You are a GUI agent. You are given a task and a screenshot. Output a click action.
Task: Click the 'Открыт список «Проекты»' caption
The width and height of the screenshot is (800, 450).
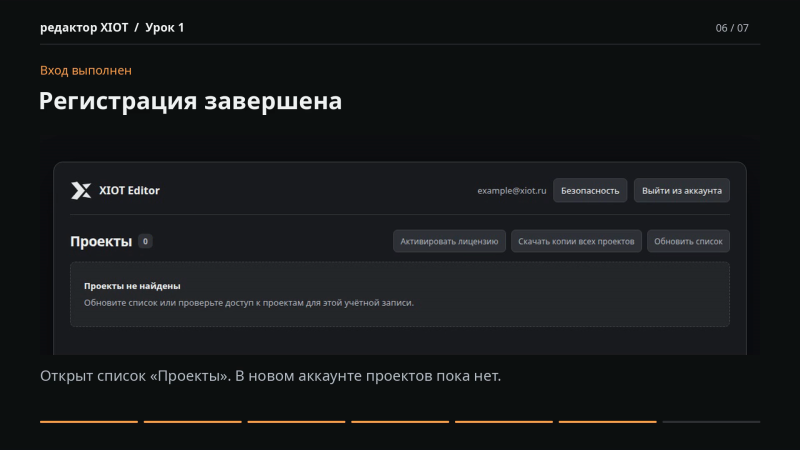click(270, 376)
